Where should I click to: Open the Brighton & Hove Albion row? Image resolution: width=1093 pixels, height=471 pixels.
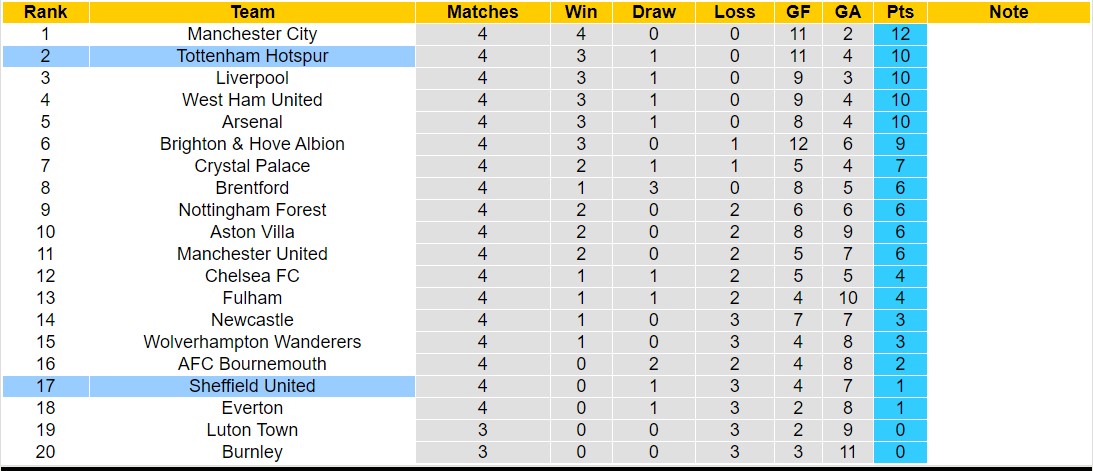click(252, 144)
